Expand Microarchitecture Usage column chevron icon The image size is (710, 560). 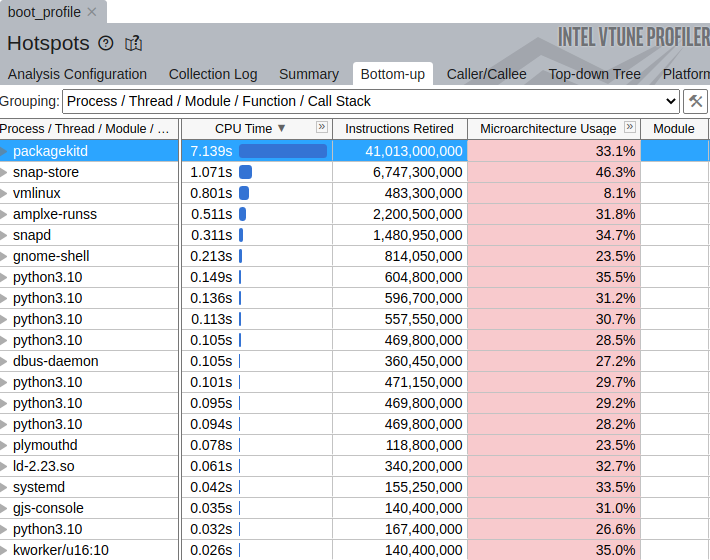[x=629, y=127]
